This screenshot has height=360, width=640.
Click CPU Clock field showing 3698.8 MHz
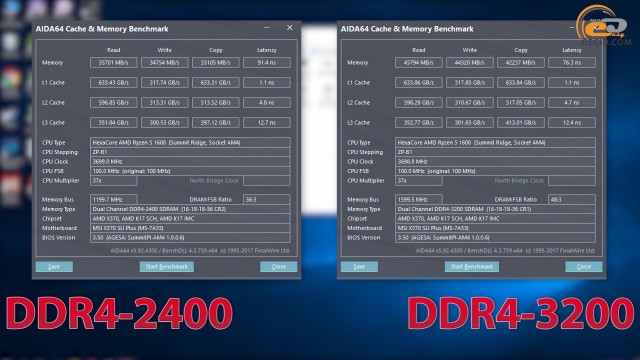click(495, 162)
